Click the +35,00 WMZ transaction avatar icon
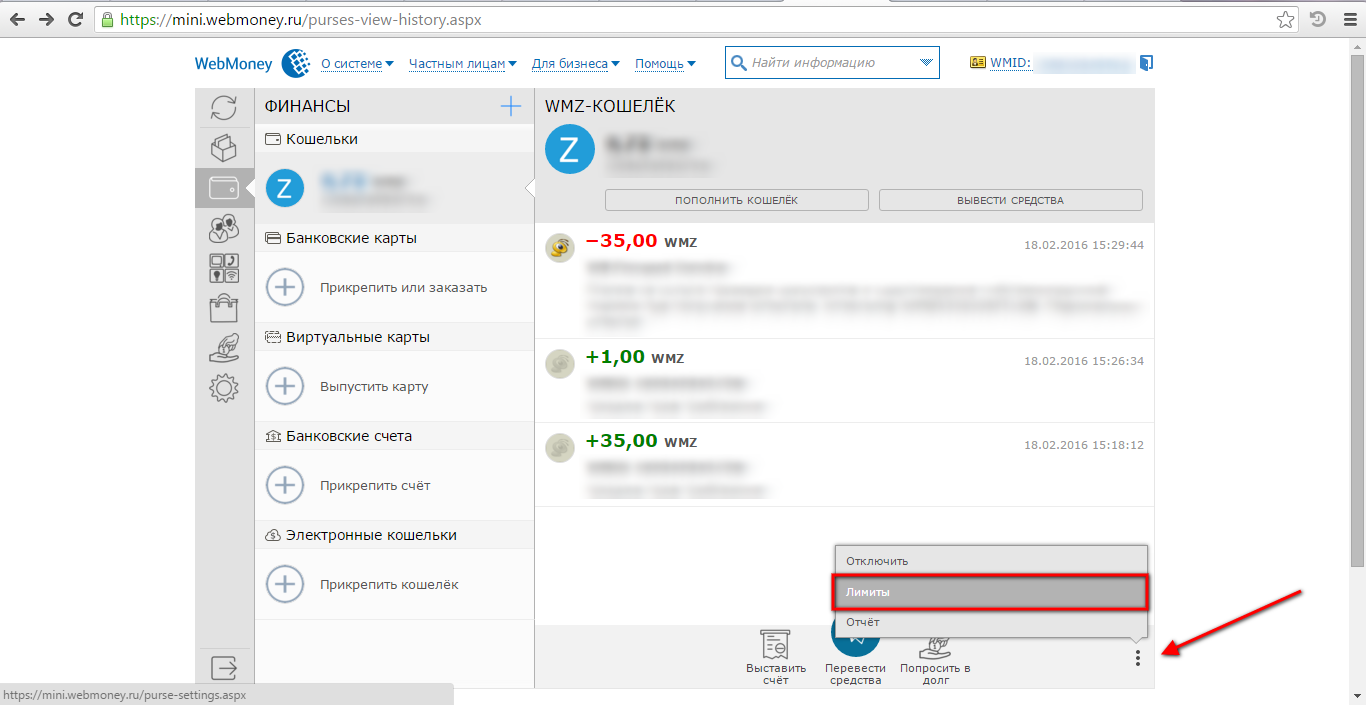The height and width of the screenshot is (705, 1366). (560, 447)
